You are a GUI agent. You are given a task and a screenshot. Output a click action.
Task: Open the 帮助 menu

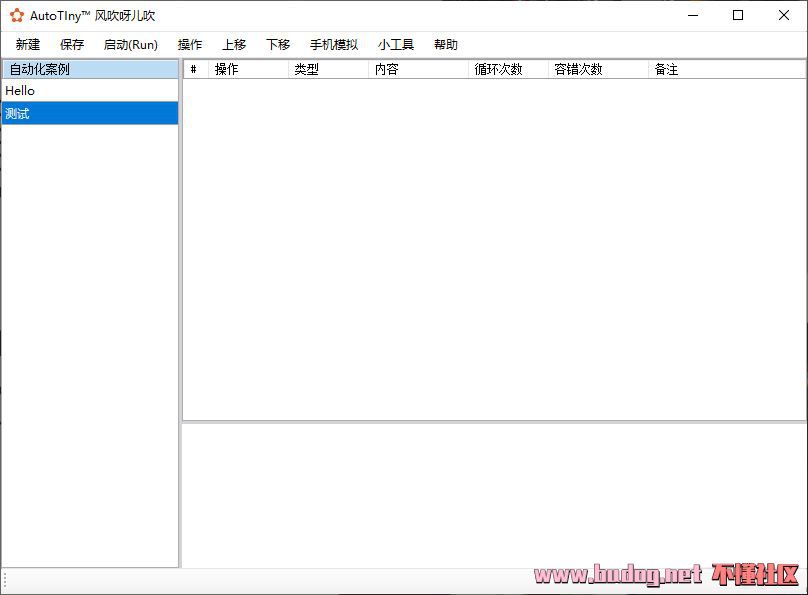point(446,45)
